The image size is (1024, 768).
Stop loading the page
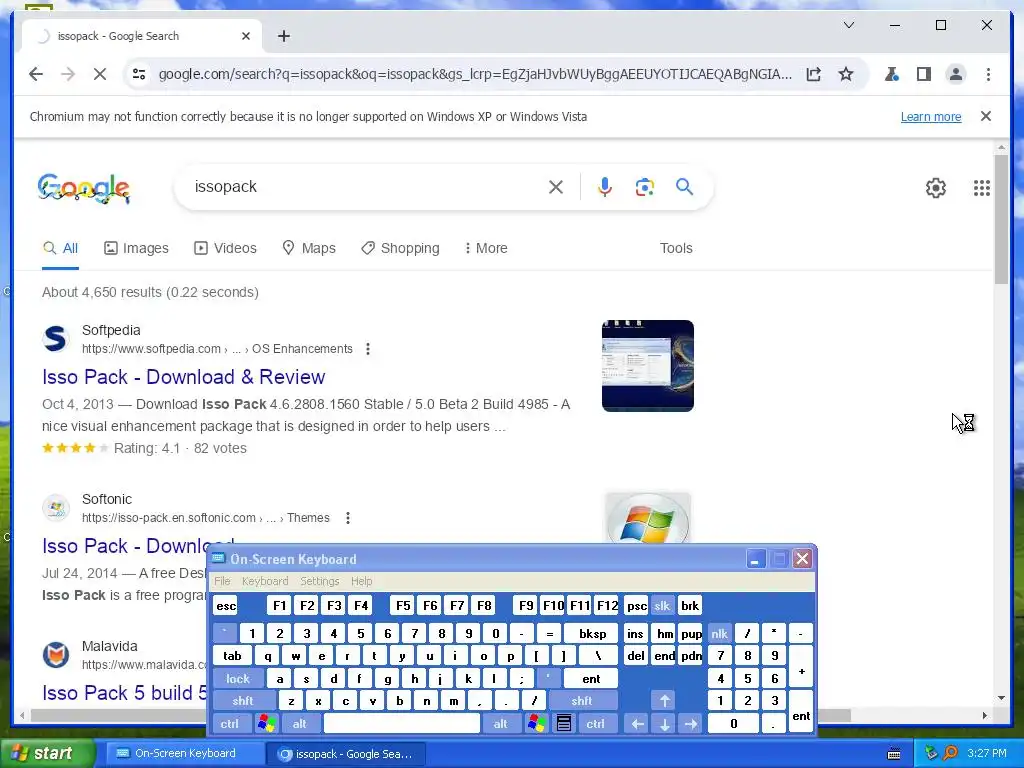99,74
